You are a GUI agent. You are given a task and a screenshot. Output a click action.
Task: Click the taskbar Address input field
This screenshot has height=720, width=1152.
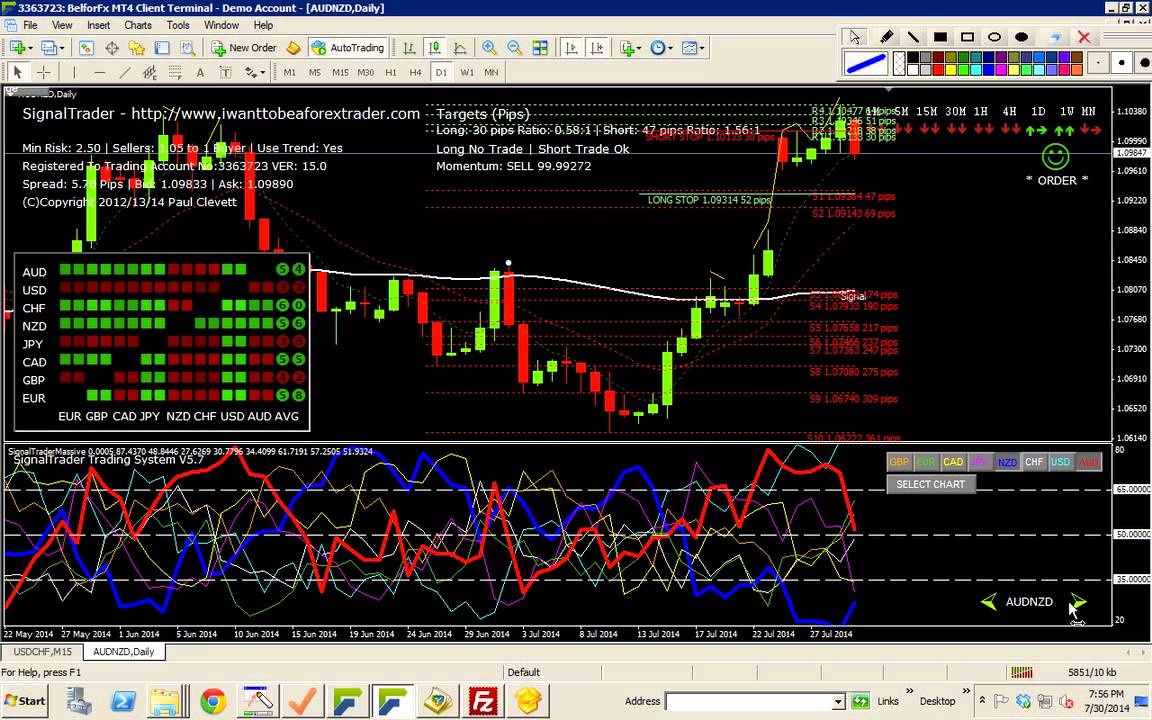(x=755, y=702)
